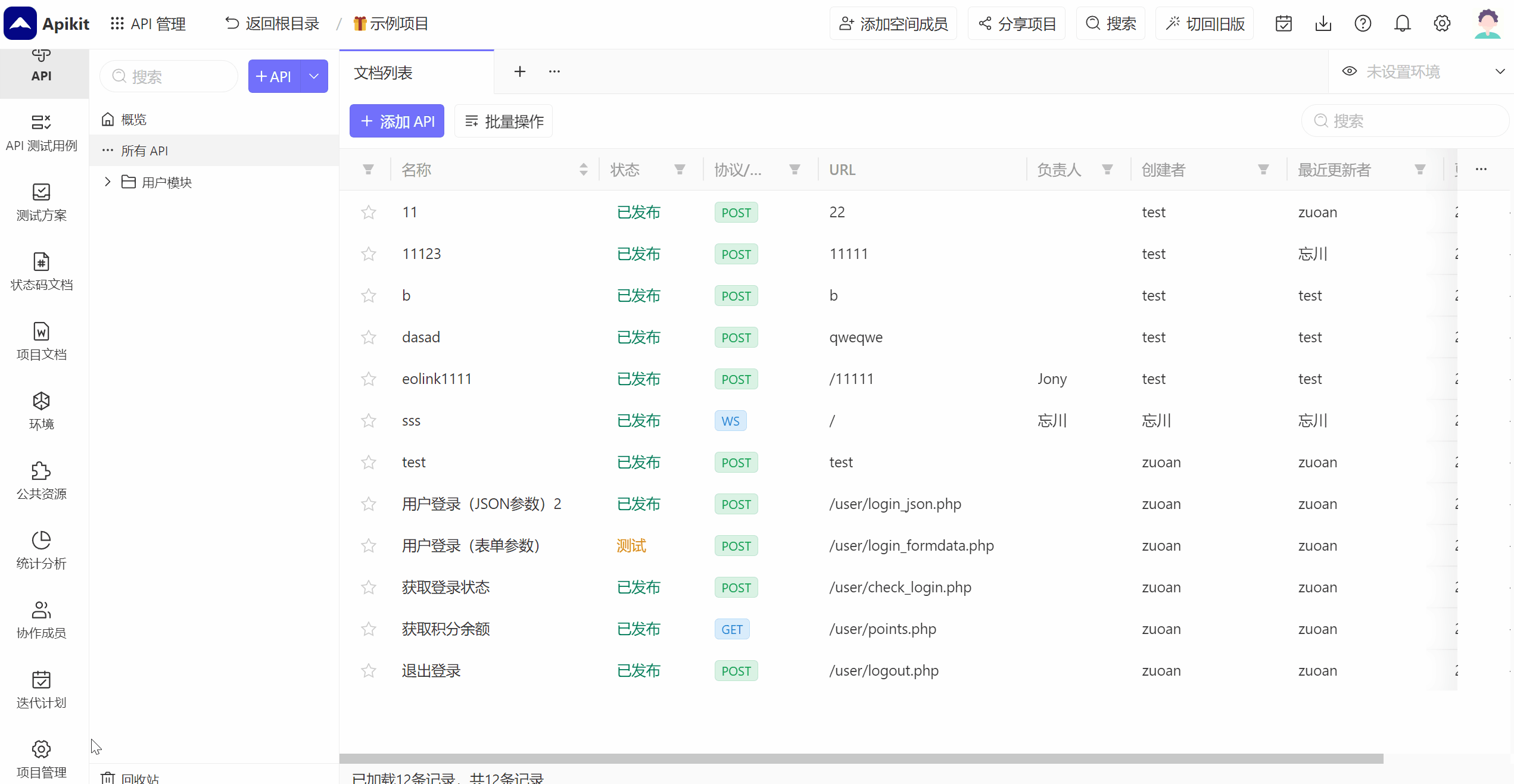The width and height of the screenshot is (1514, 784).
Task: Open the 统计分析 section
Action: pos(41,550)
